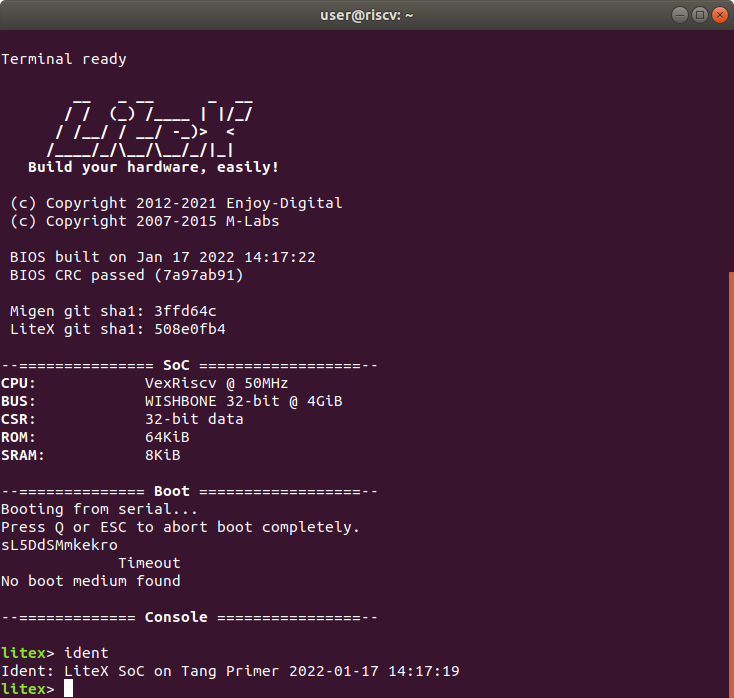Click BUS value 'WISHBONE 32-bit @ 4GiB'

[243, 401]
